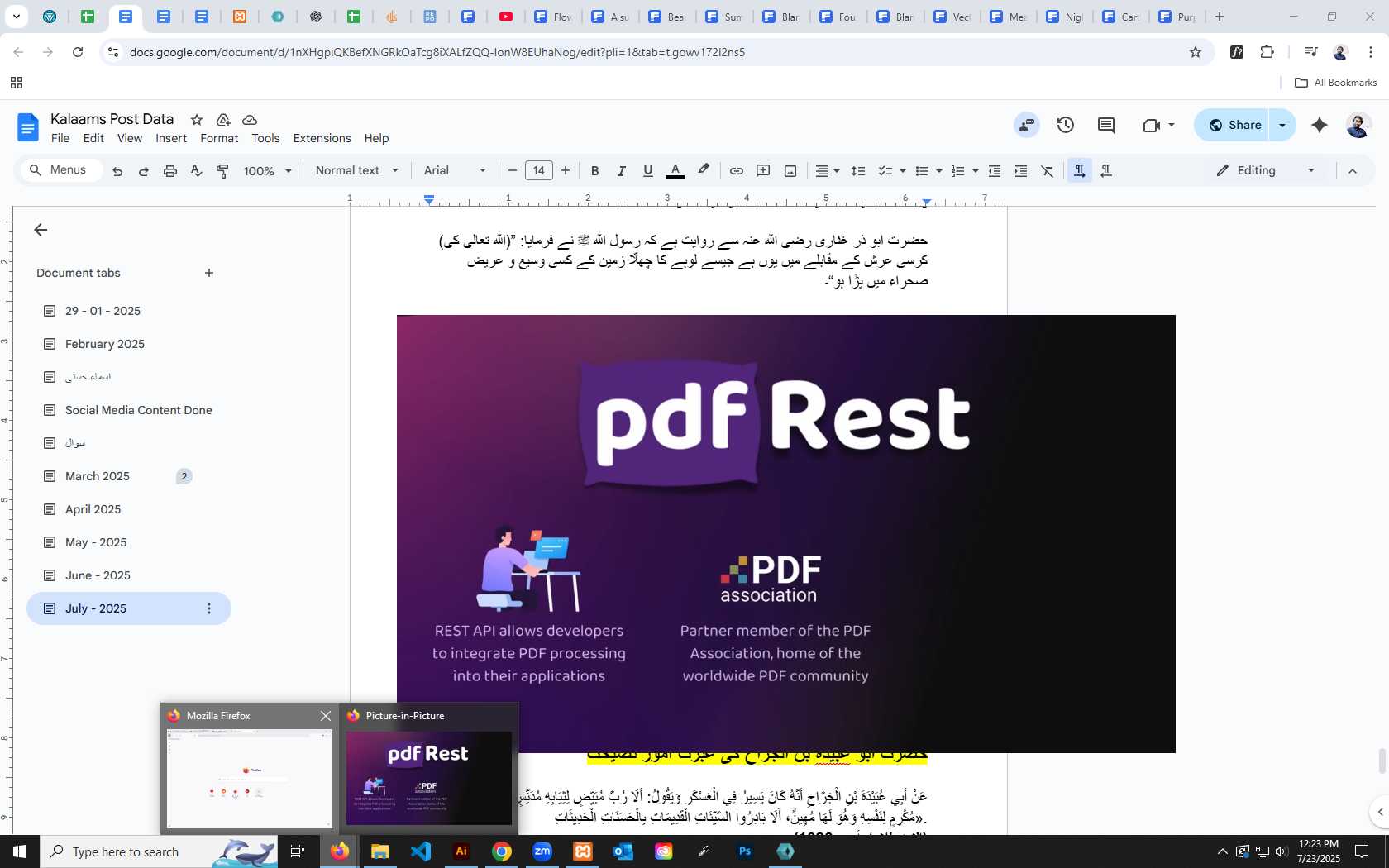Click the Redo icon in Docs toolbar
The height and width of the screenshot is (868, 1389).
pos(144,171)
